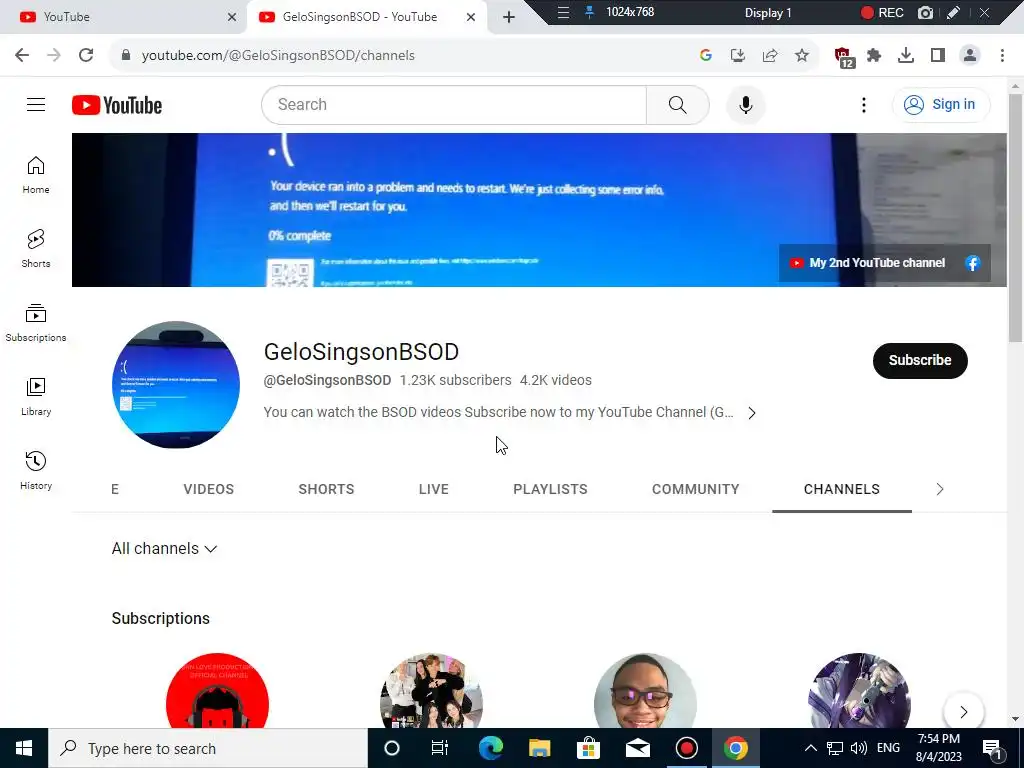Switch to the first YouTube browser tab
The width and height of the screenshot is (1024, 768).
coord(124,18)
